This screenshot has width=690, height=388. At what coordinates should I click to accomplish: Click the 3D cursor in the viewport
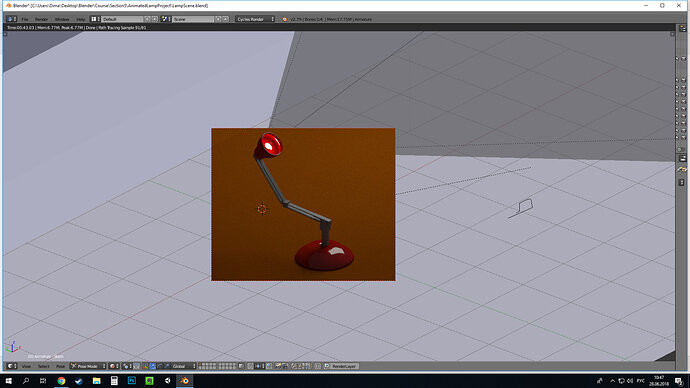(x=262, y=209)
